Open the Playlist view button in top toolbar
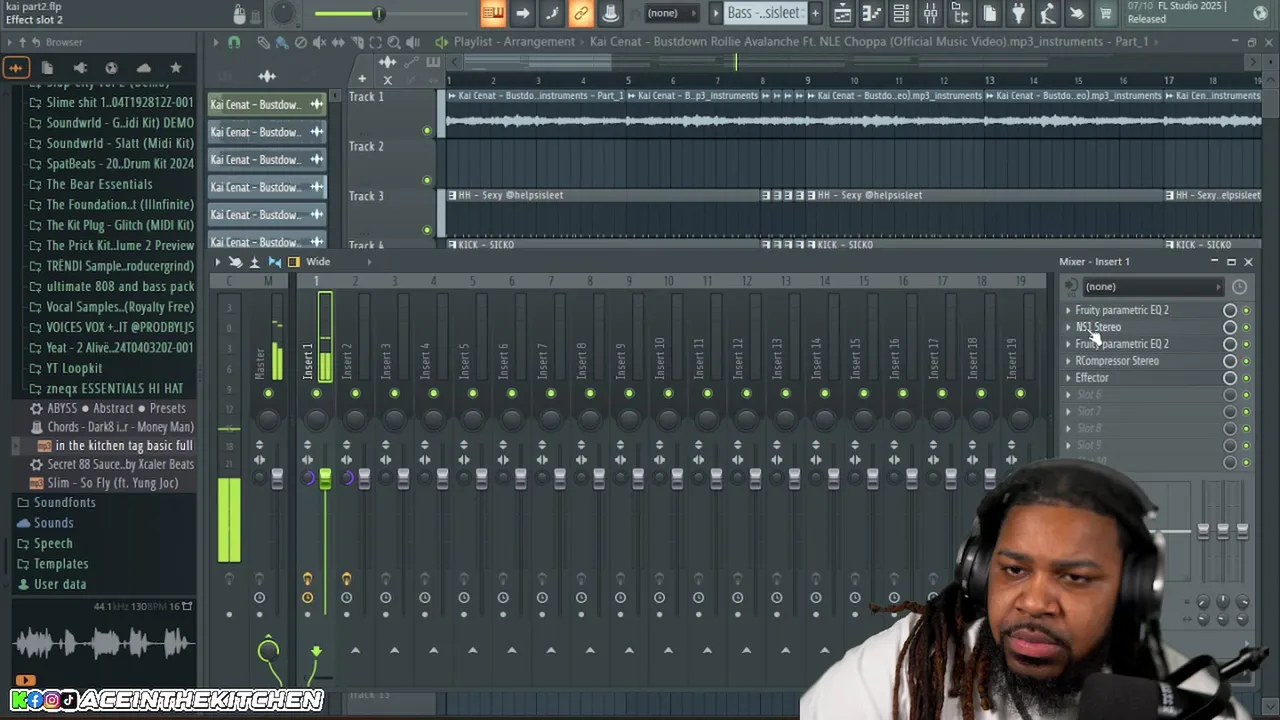This screenshot has height=720, width=1280. (x=842, y=13)
